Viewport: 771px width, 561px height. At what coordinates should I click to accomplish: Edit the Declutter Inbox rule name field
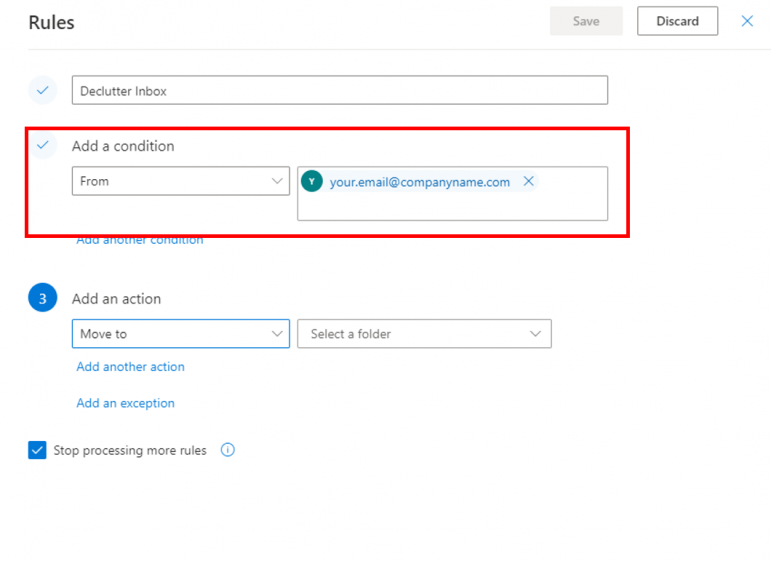(339, 90)
